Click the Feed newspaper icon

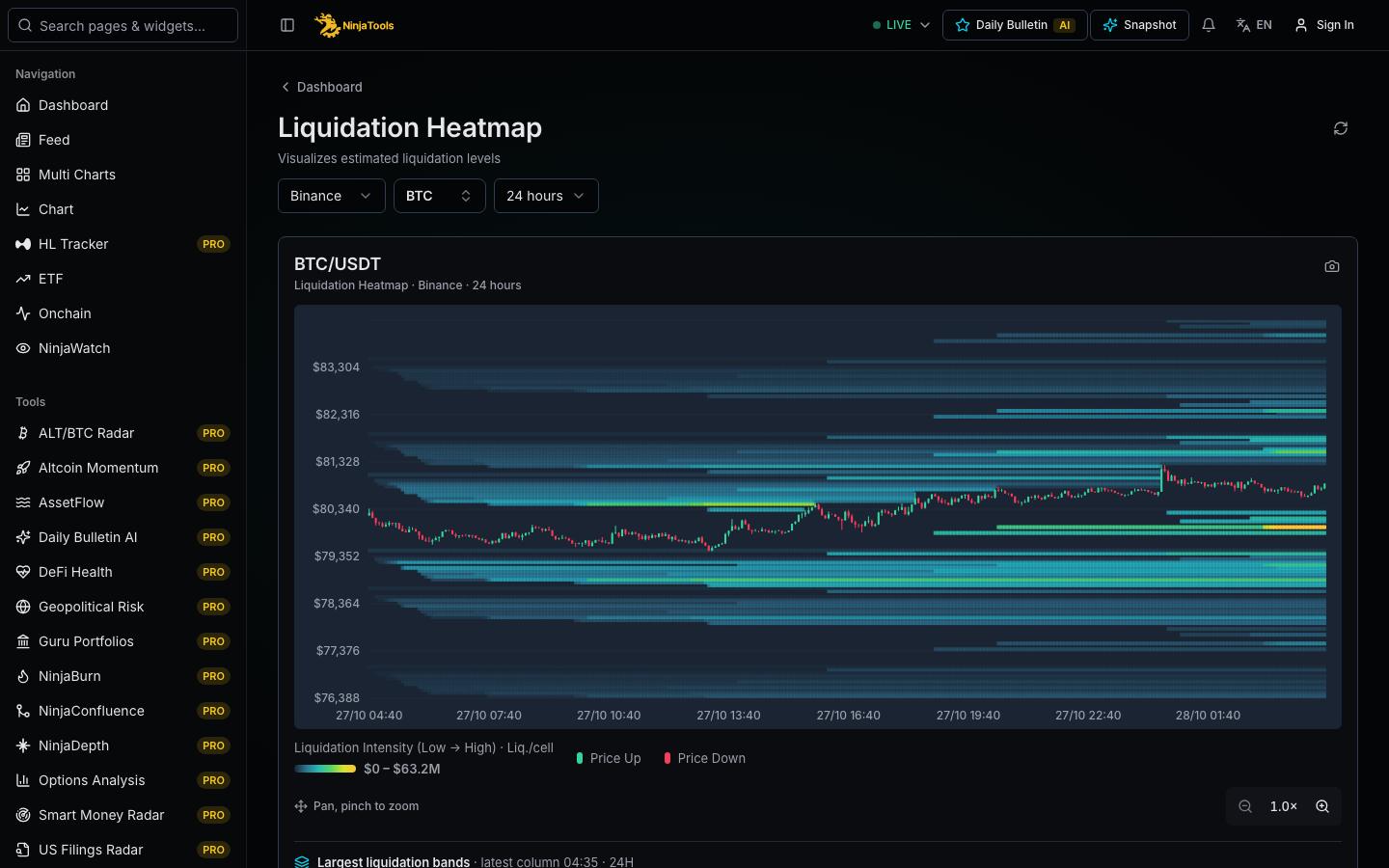(23, 140)
